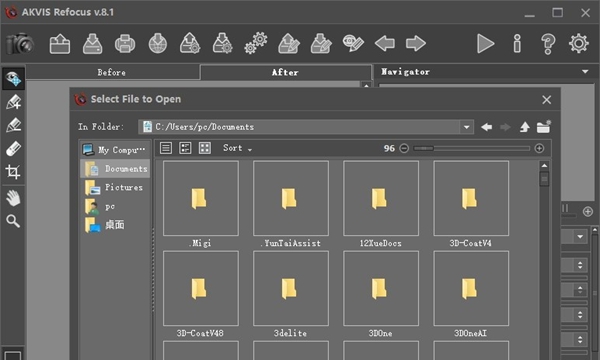Screen dimensions: 600x360
Task: Go to parent folder with up arrow
Action: (x=525, y=127)
